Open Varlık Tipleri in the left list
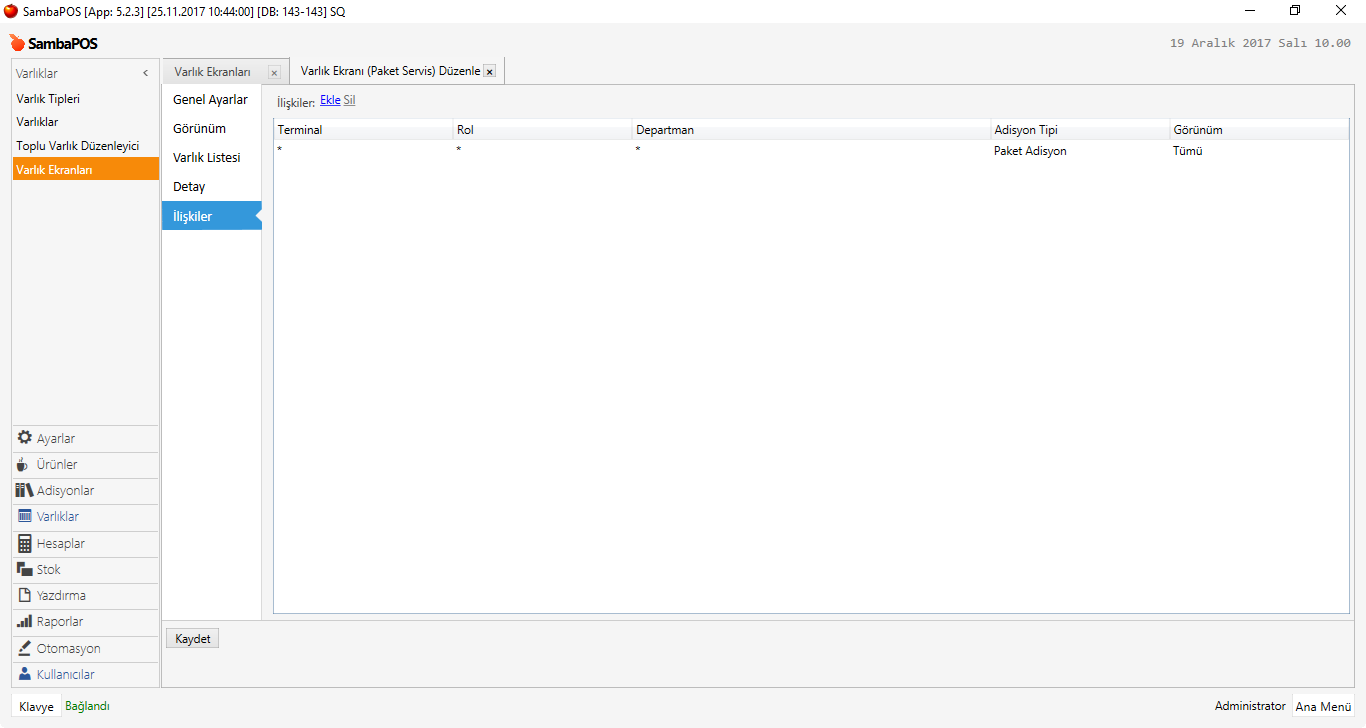The image size is (1366, 728). [48, 99]
